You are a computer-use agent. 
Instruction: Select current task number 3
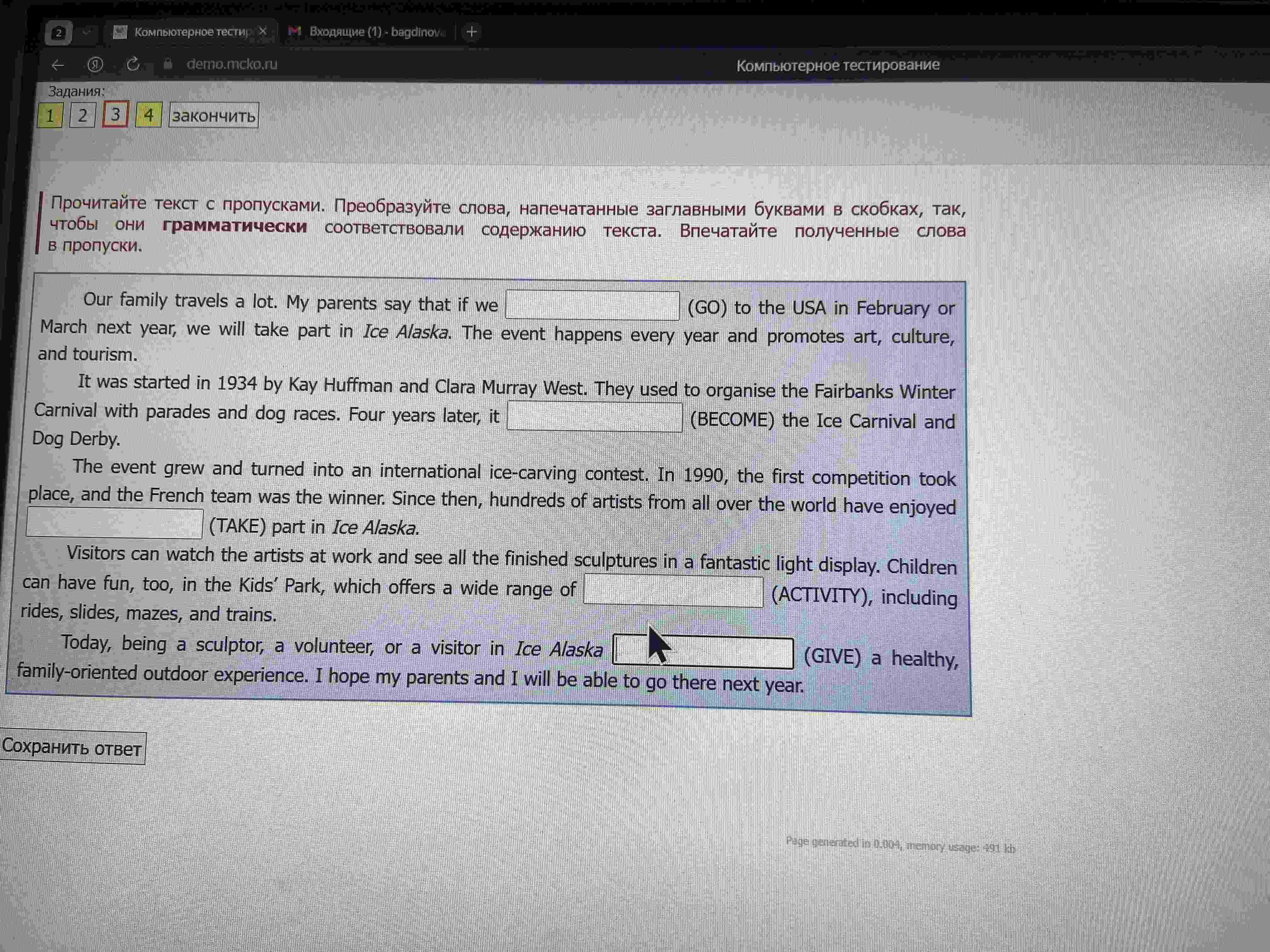tap(115, 115)
